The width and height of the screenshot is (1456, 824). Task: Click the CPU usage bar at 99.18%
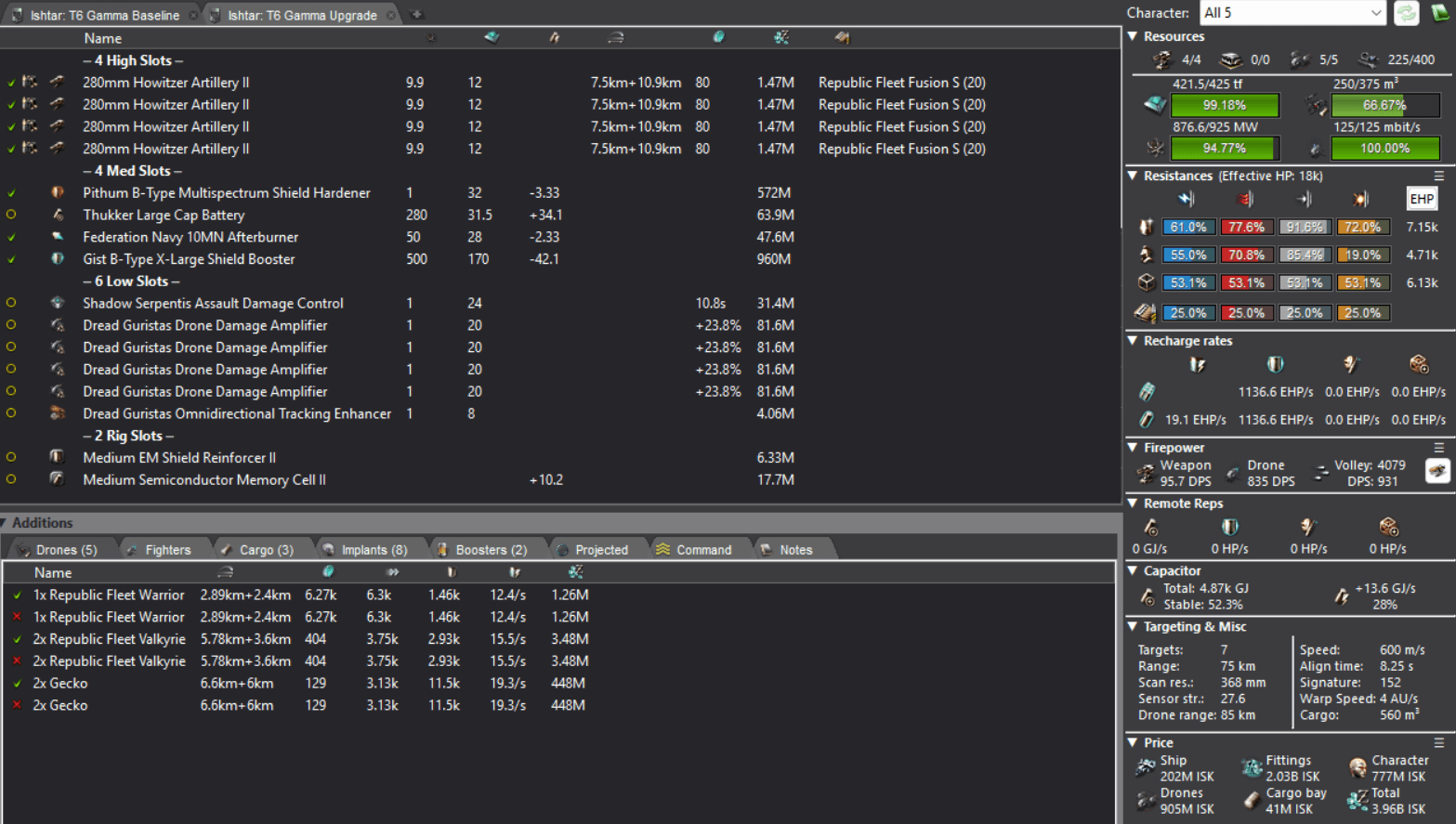(1225, 105)
